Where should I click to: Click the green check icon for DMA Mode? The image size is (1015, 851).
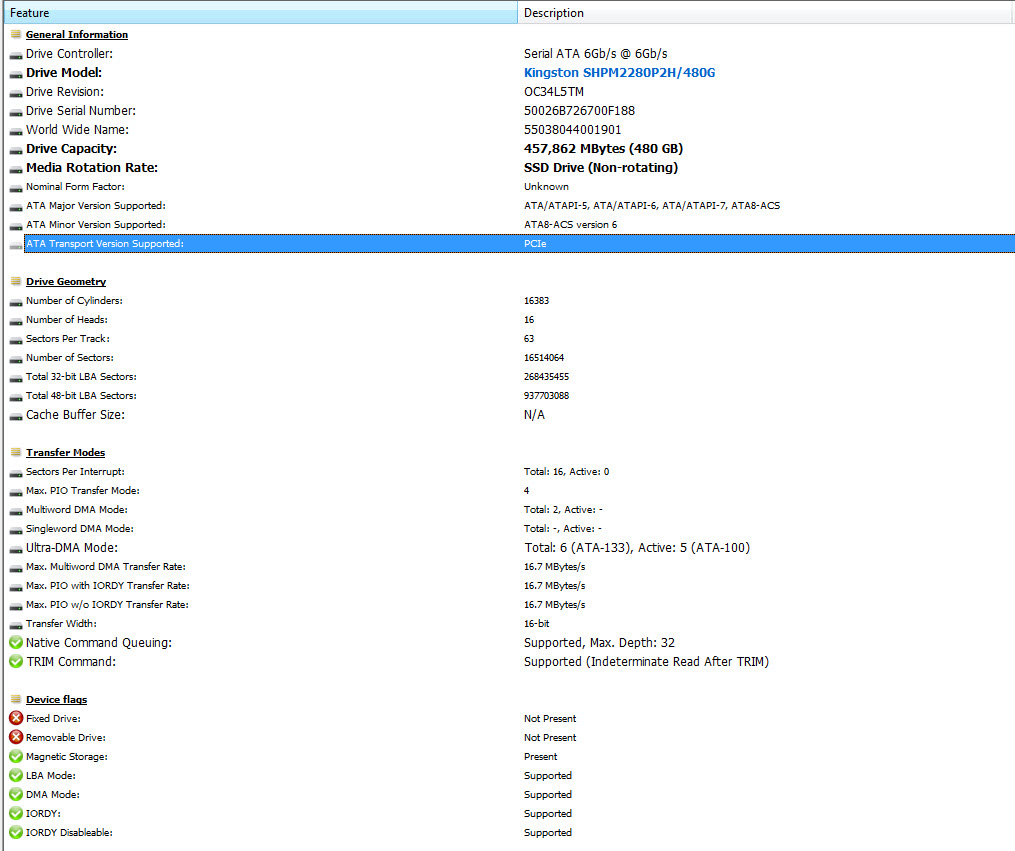click(16, 794)
